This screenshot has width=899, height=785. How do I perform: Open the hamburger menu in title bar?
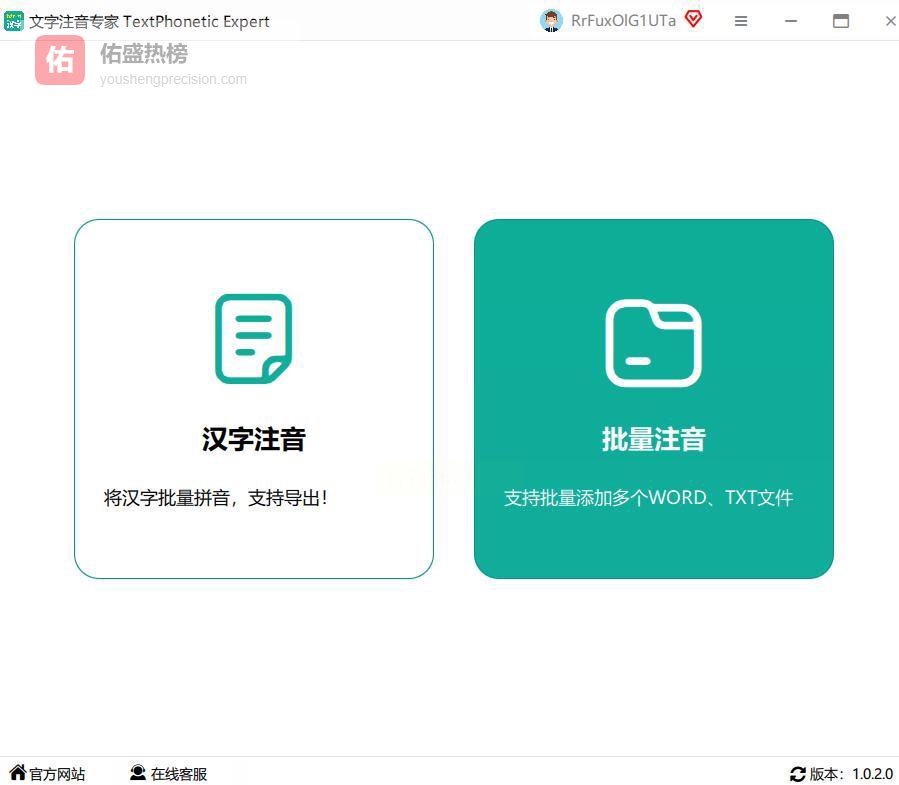coord(741,21)
